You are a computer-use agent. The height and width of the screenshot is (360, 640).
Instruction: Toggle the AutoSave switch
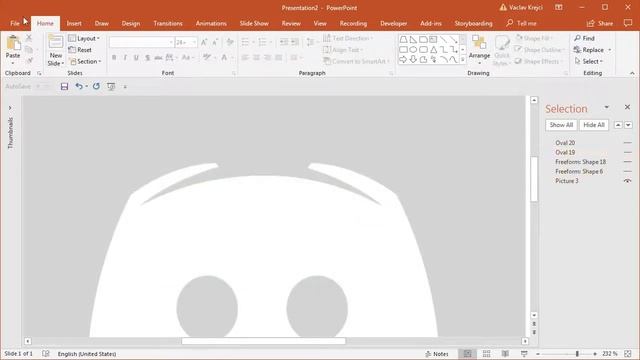42,87
